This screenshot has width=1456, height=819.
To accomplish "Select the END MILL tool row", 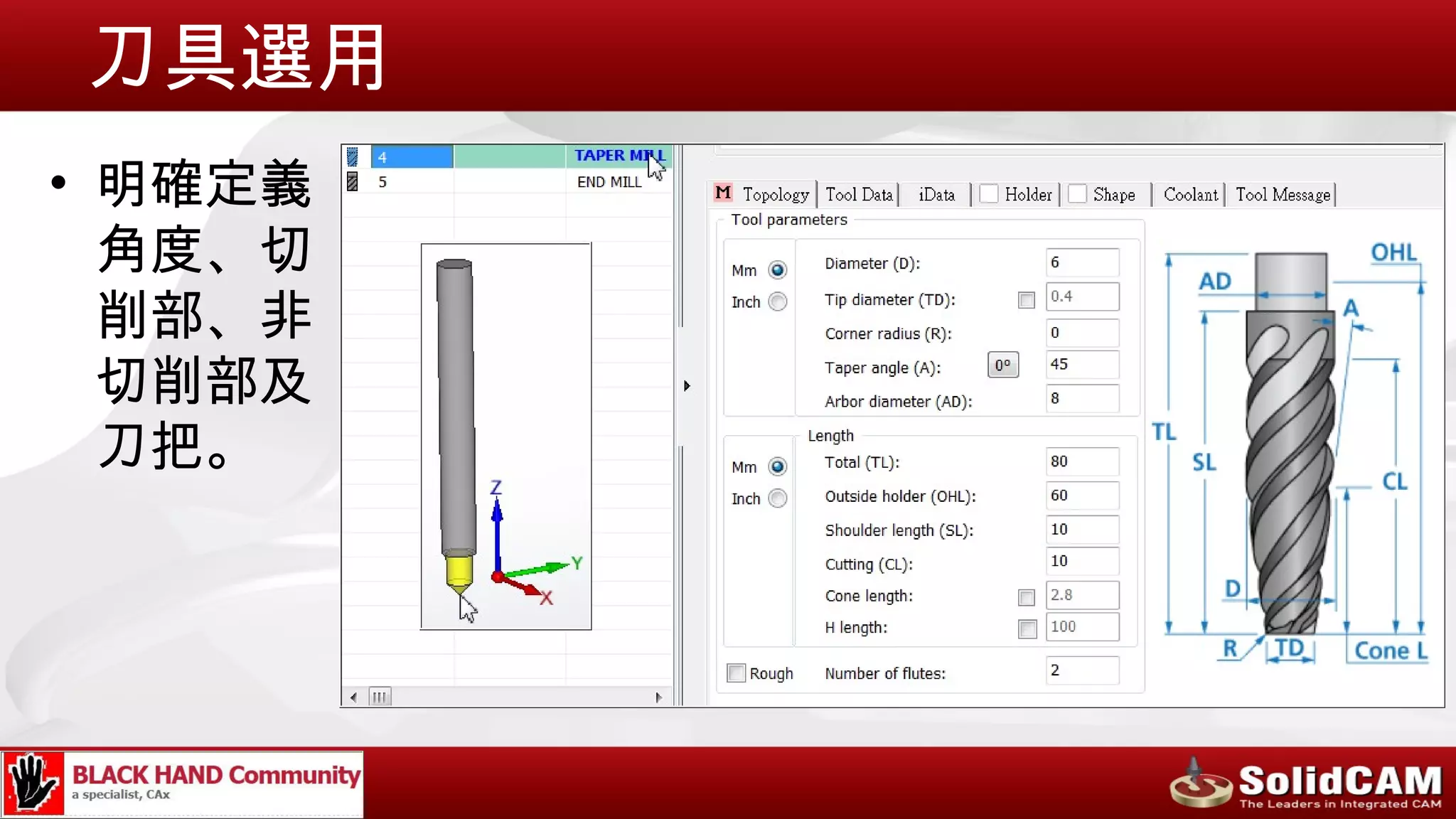I will pyautogui.click(x=609, y=182).
